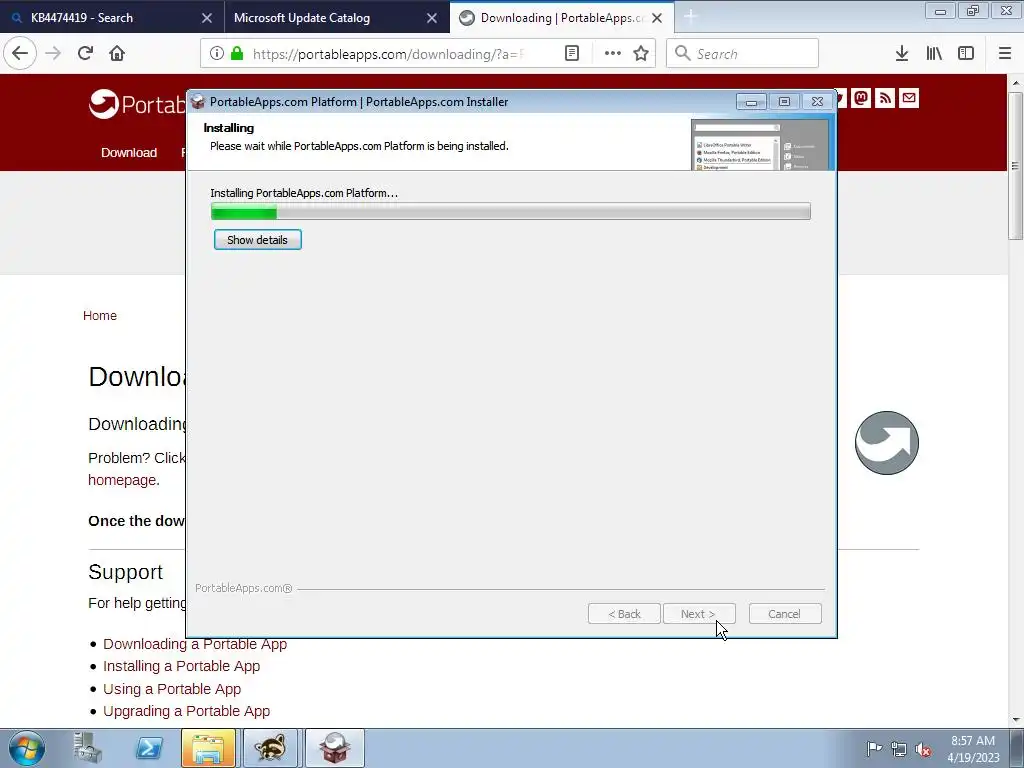Image resolution: width=1024 pixels, height=768 pixels.
Task: Close the Downloading PortableApps tab
Action: (x=657, y=18)
